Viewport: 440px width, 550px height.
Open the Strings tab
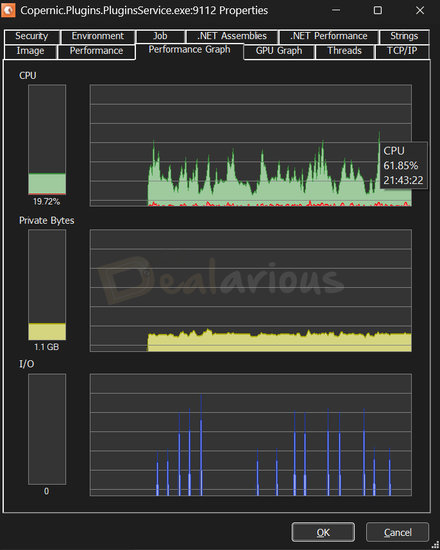[404, 36]
